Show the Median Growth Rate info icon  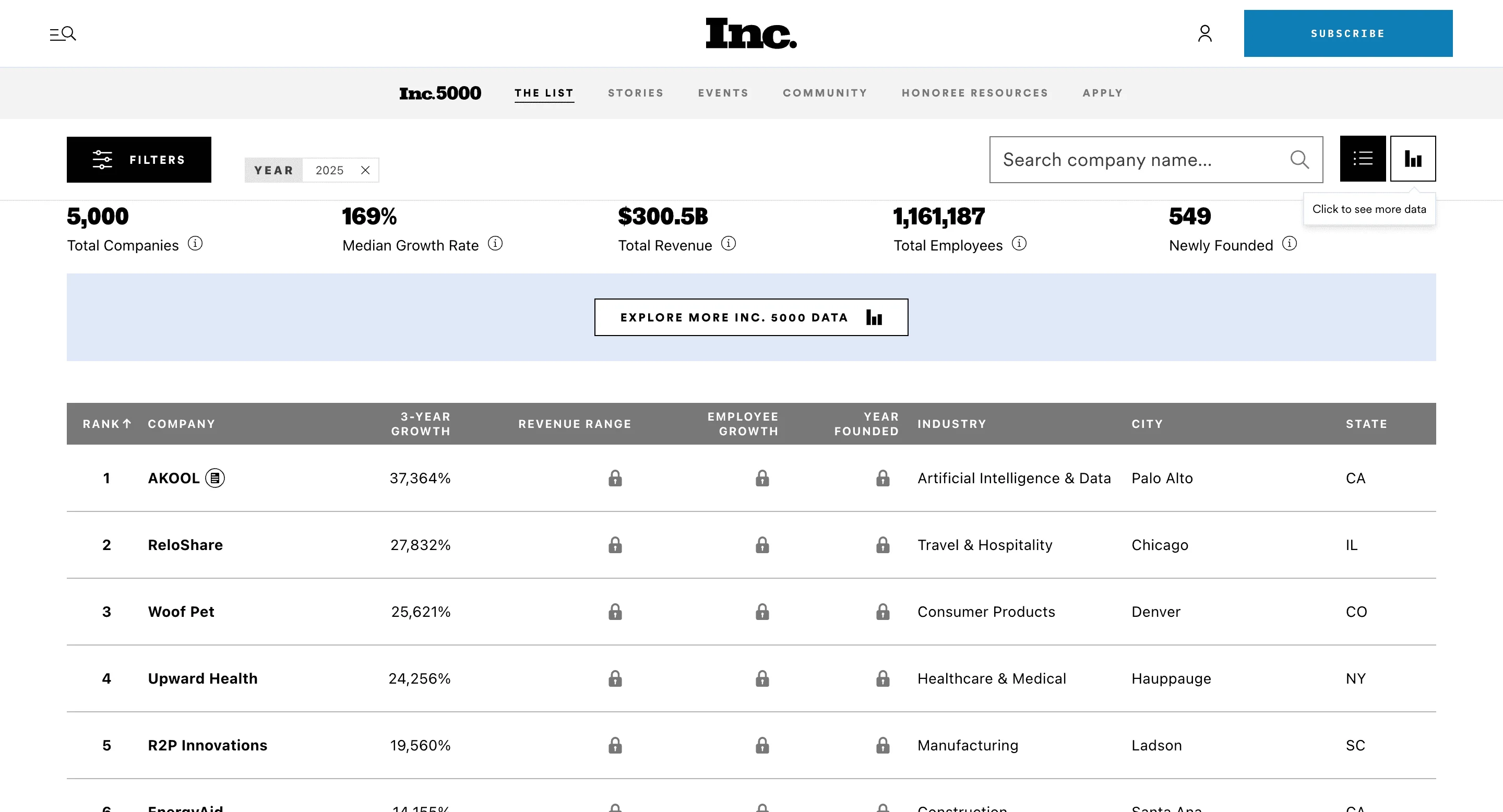[495, 244]
